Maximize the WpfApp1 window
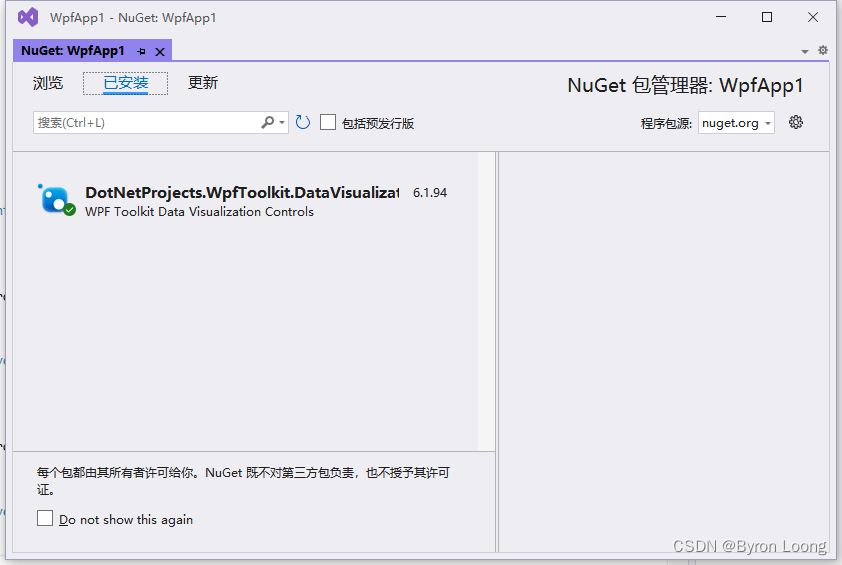Viewport: 842px width, 565px height. [x=767, y=17]
